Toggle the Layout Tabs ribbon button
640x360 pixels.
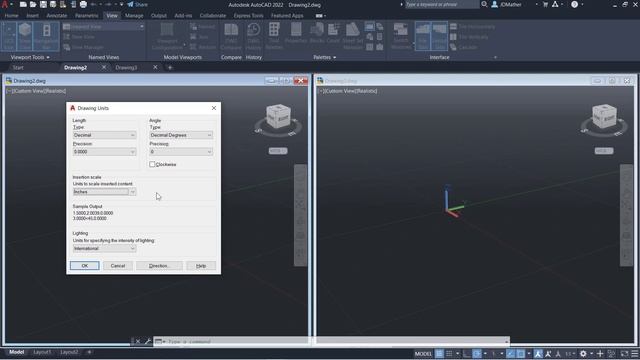[439, 36]
